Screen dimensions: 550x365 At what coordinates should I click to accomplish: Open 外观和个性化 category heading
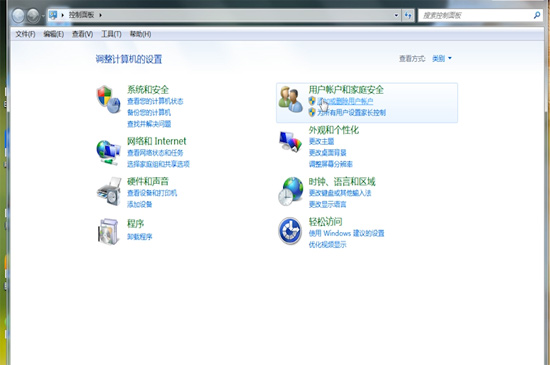point(334,130)
